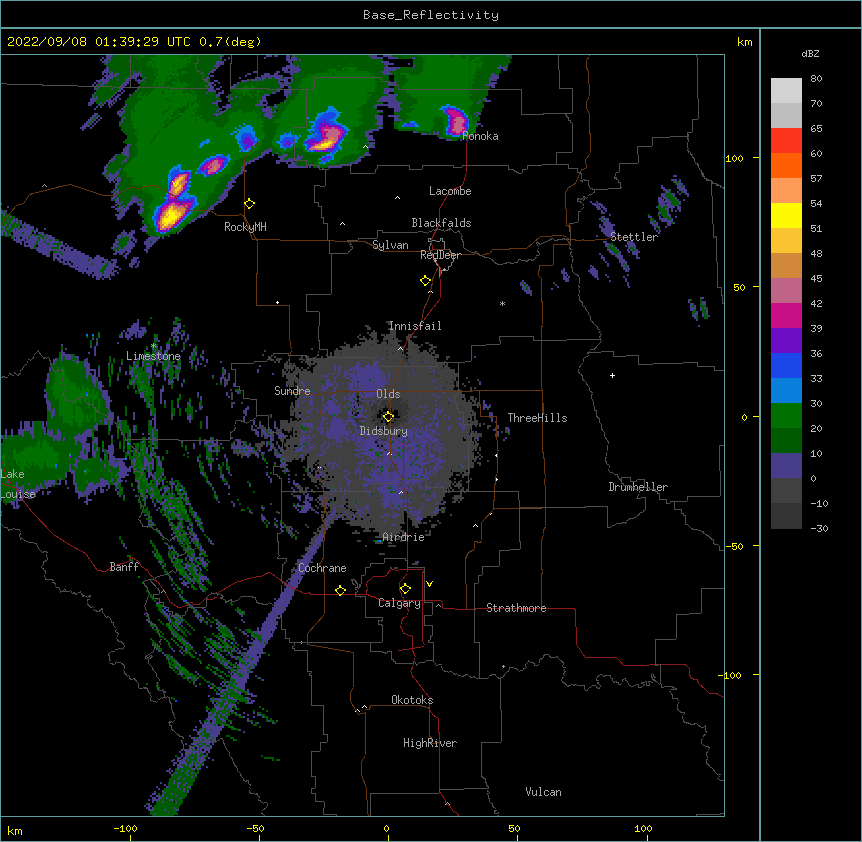Click the yellow diamond marker south of RedDeer
The image size is (862, 842).
pyautogui.click(x=426, y=281)
